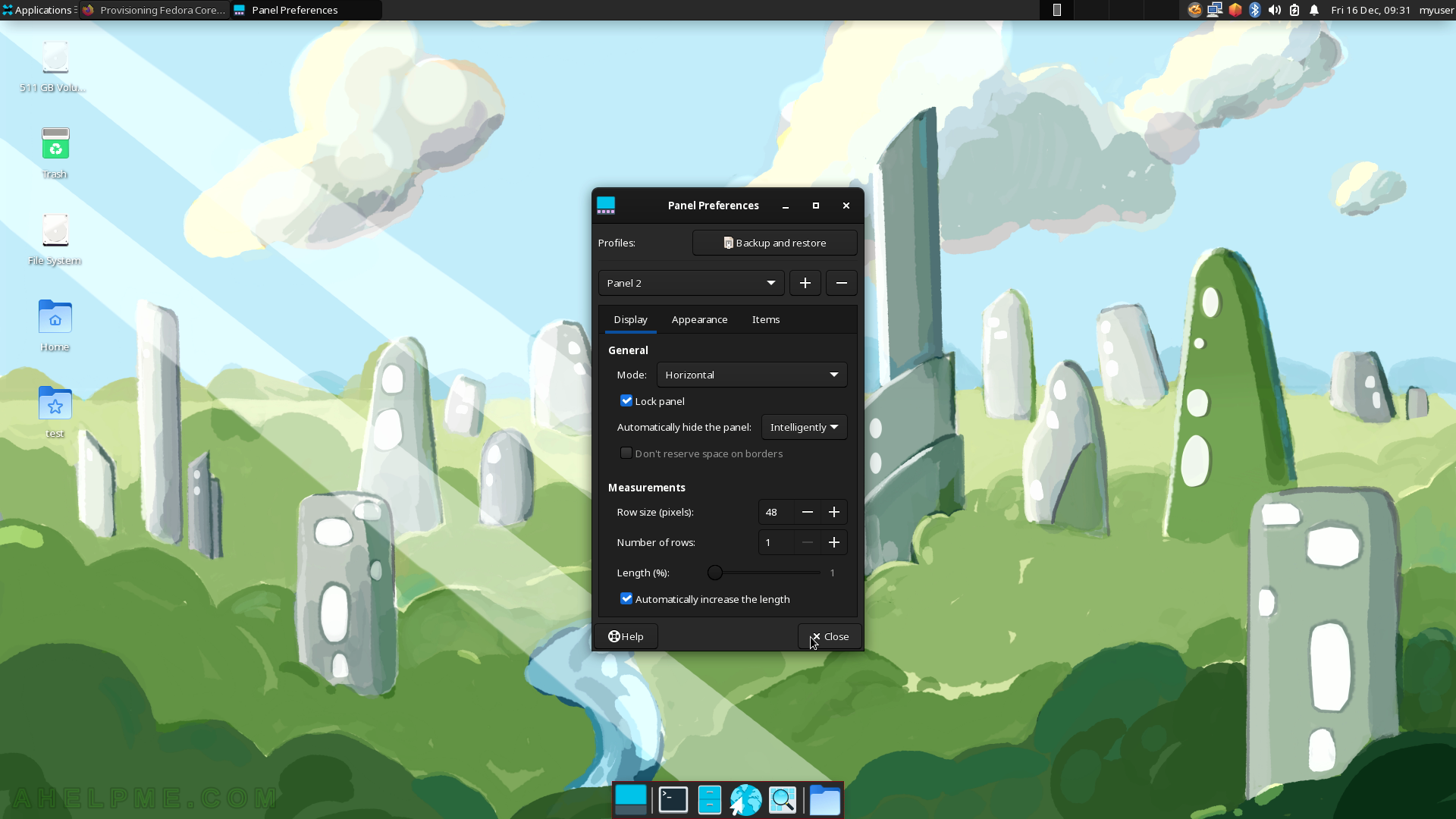Increase Number of rows with plus stepper

coord(834,542)
